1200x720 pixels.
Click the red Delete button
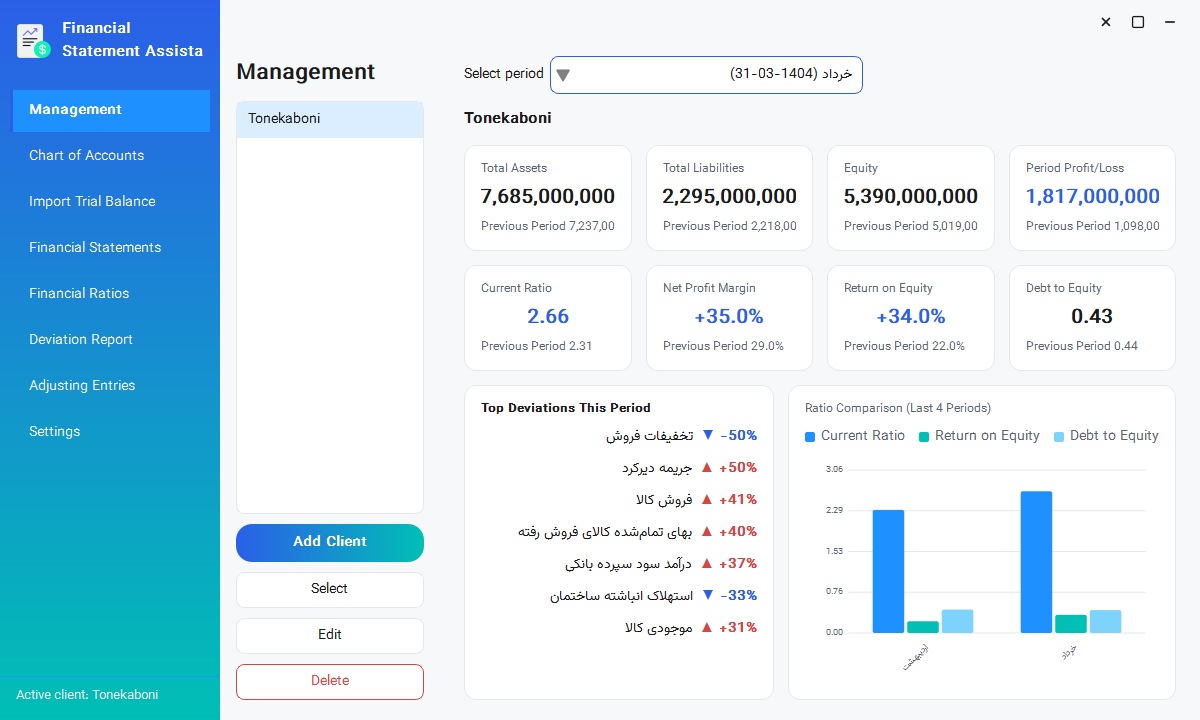click(x=330, y=681)
